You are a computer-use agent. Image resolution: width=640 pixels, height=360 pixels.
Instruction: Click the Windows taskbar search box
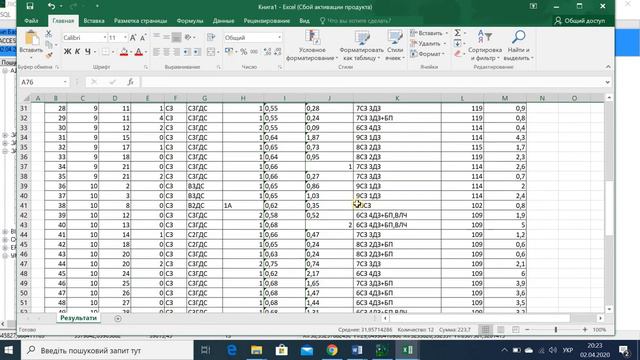pyautogui.click(x=108, y=350)
